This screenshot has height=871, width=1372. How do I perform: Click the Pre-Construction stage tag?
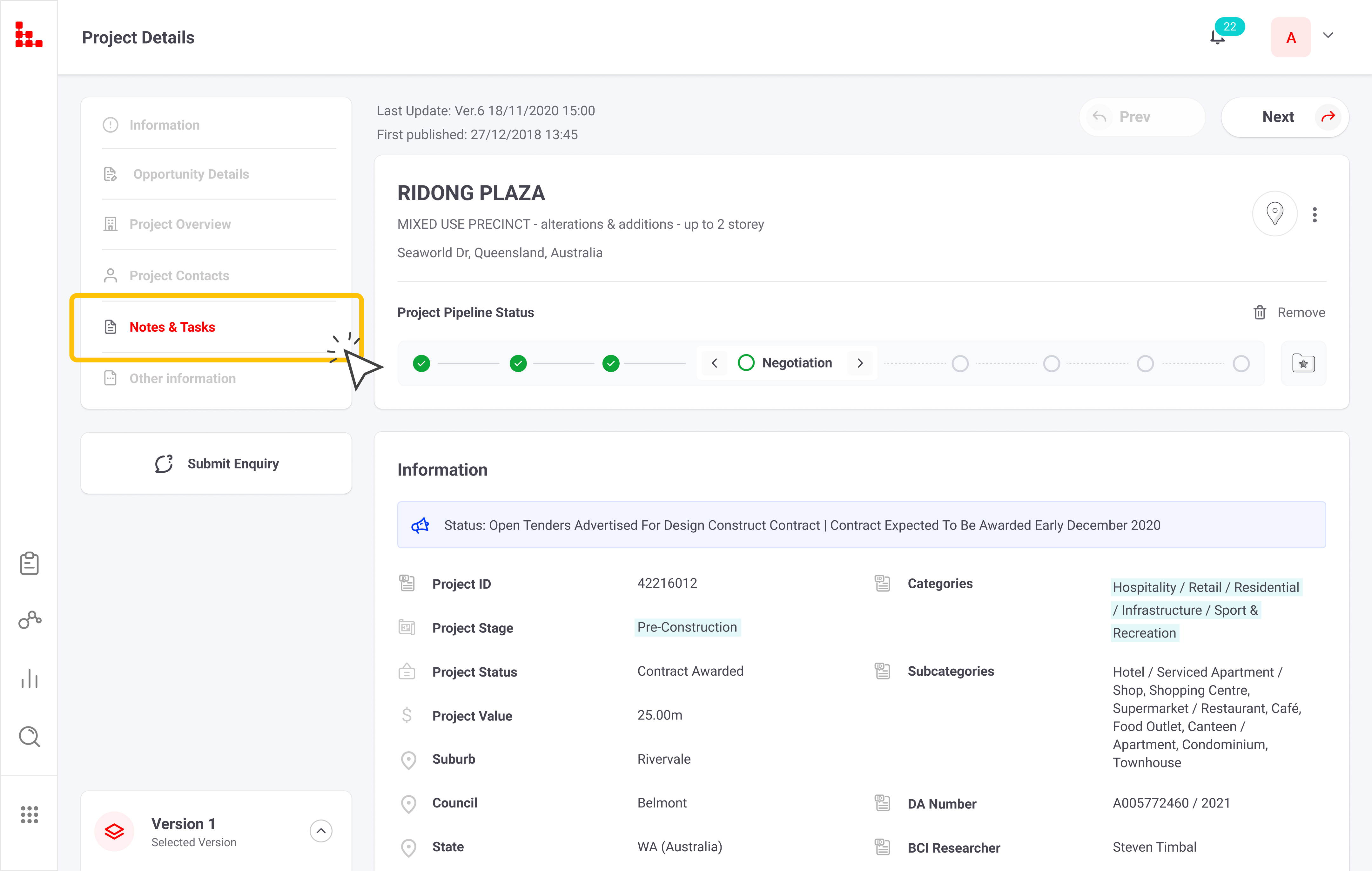[x=687, y=627]
